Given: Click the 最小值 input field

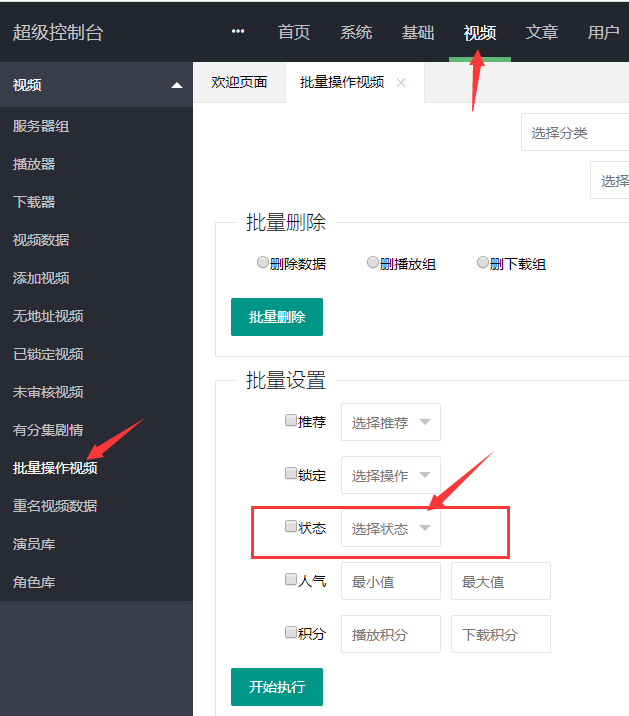Looking at the screenshot, I should [390, 581].
